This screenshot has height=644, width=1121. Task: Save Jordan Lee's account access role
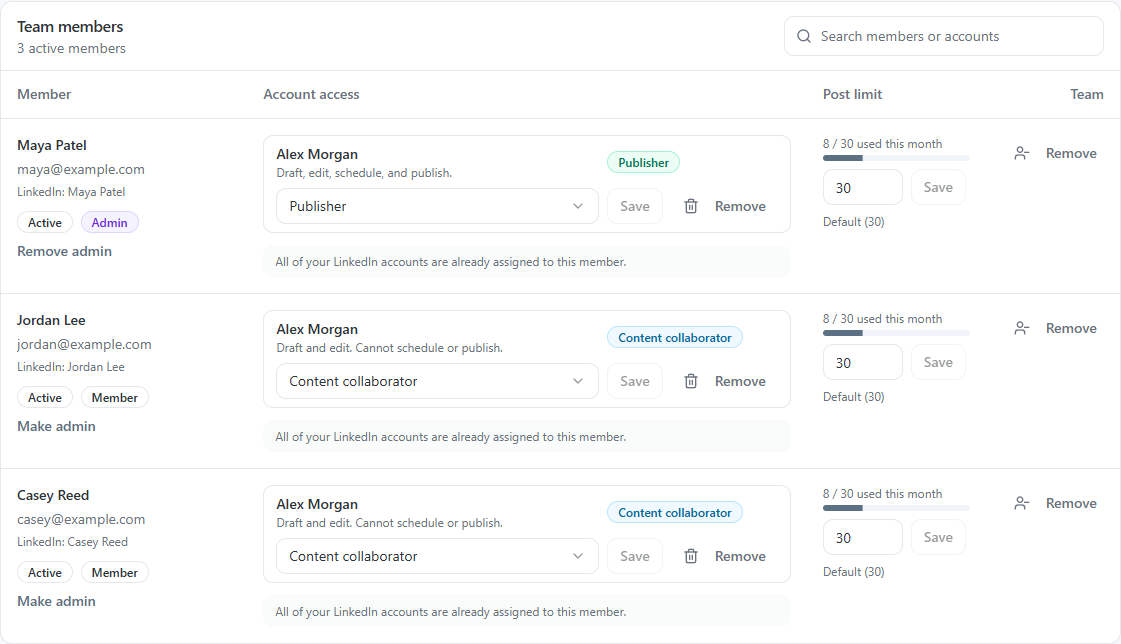pos(635,381)
